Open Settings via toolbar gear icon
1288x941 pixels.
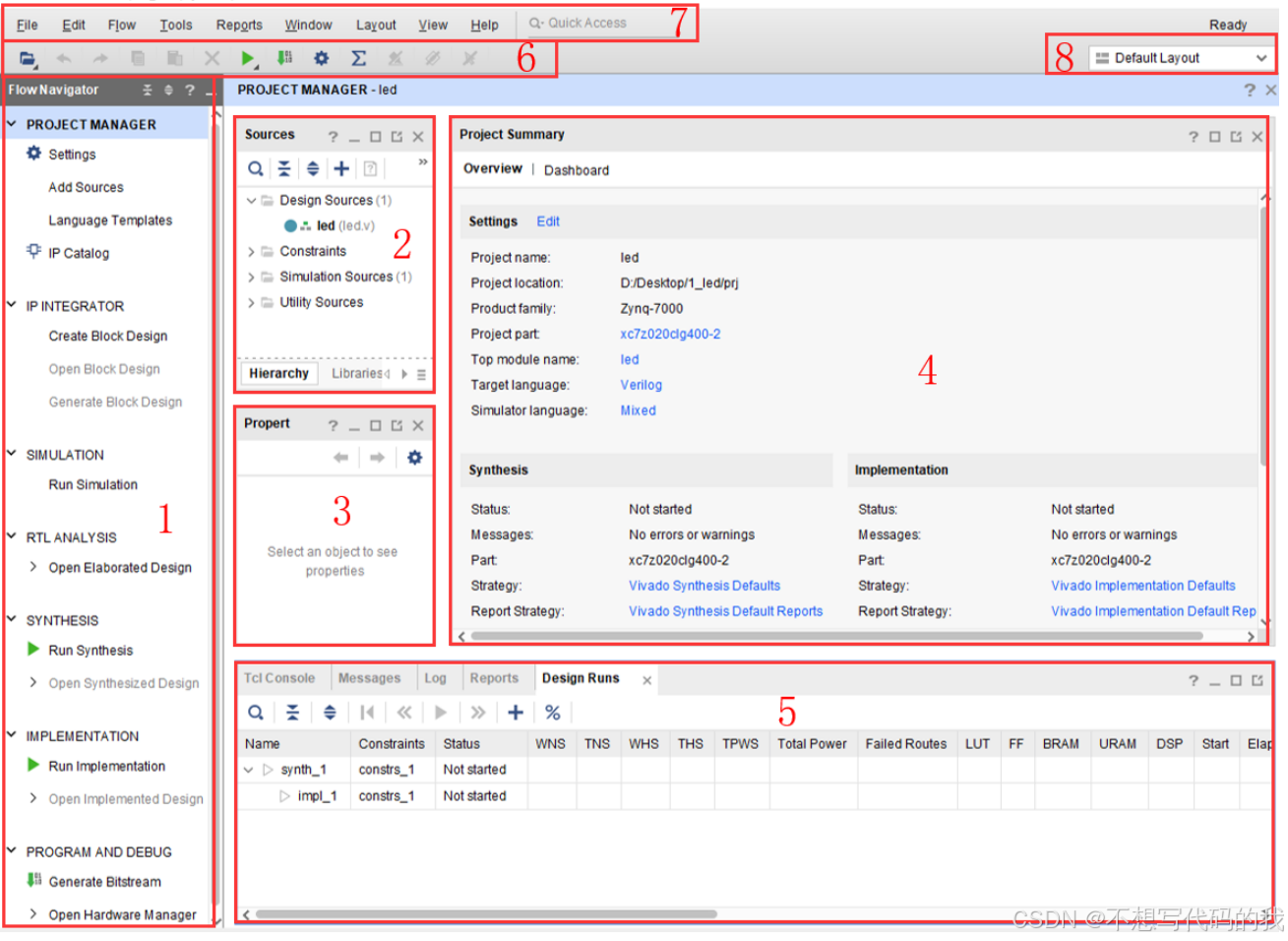tap(321, 59)
